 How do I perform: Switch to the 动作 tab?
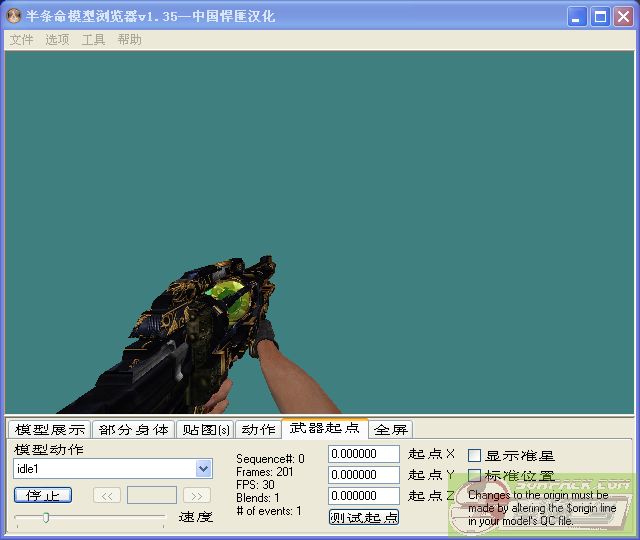pyautogui.click(x=258, y=430)
